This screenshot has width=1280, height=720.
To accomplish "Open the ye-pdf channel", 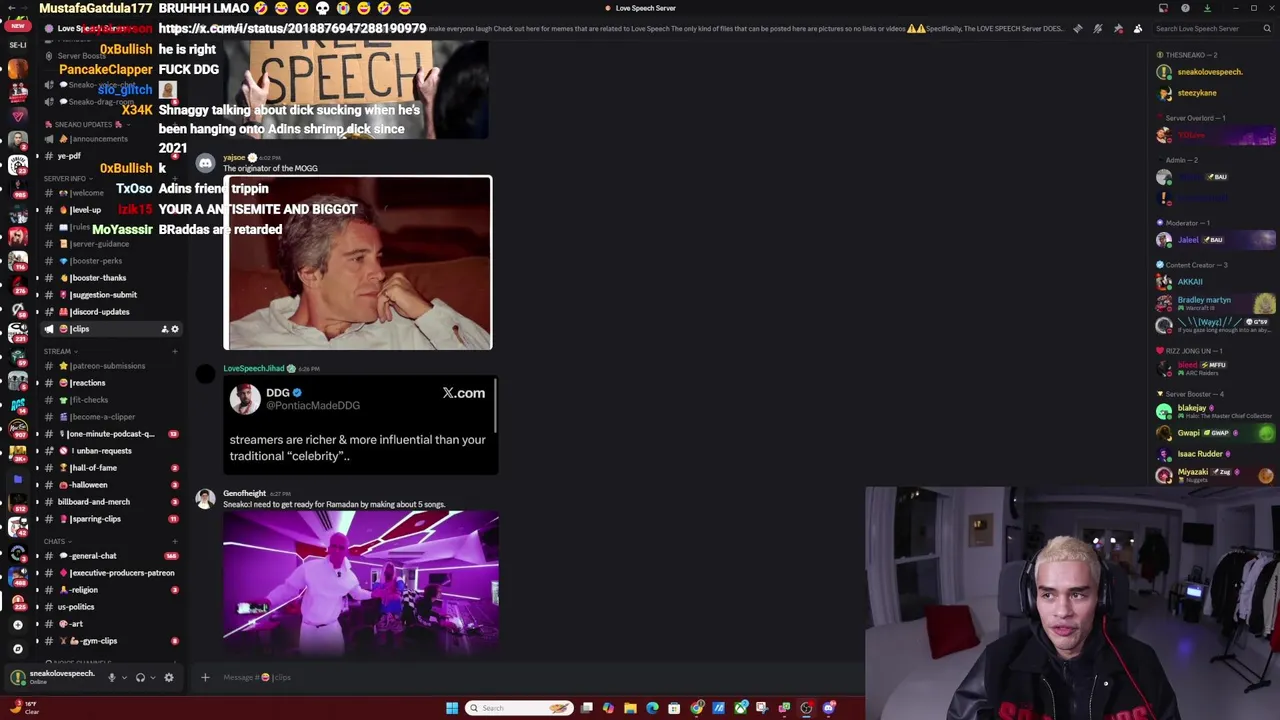I will click(110, 156).
